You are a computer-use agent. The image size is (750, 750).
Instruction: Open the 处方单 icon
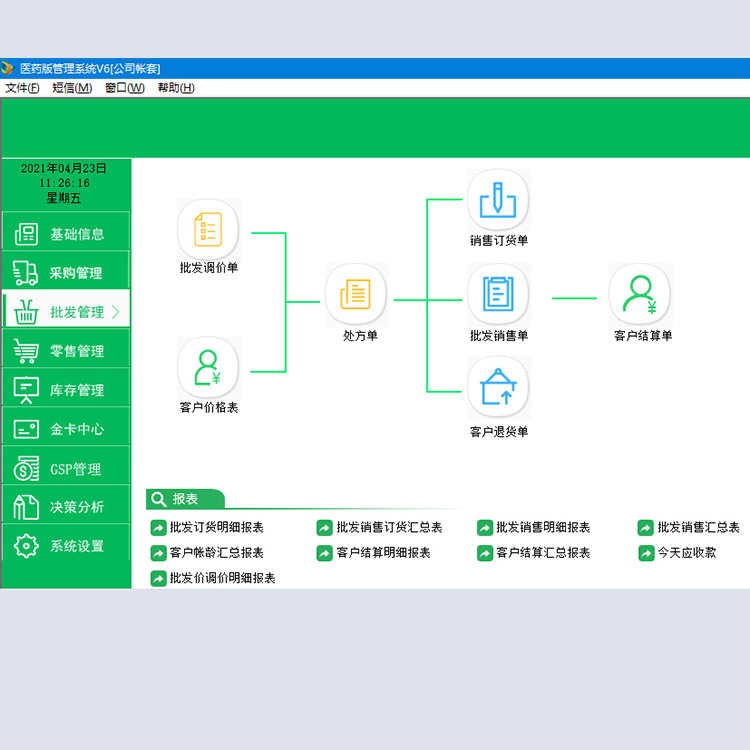[x=356, y=295]
